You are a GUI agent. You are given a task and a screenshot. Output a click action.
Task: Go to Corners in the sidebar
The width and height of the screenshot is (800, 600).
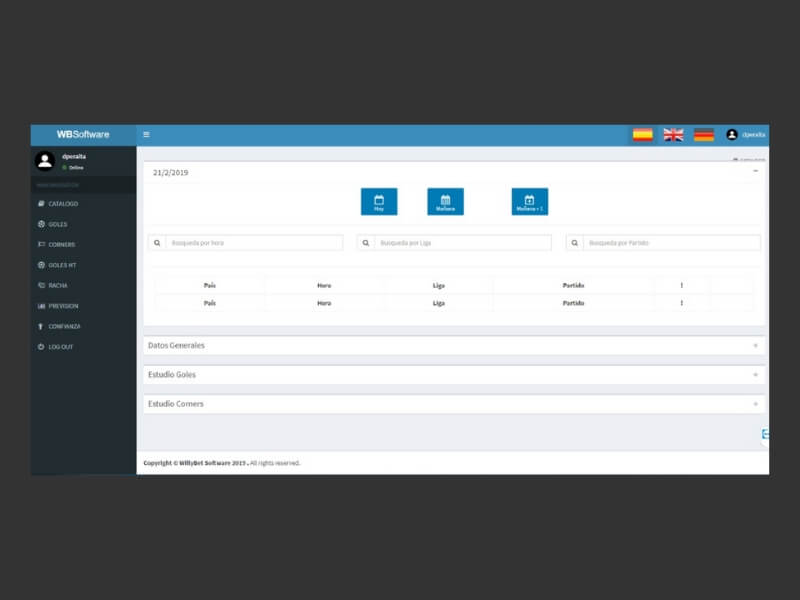(61, 245)
